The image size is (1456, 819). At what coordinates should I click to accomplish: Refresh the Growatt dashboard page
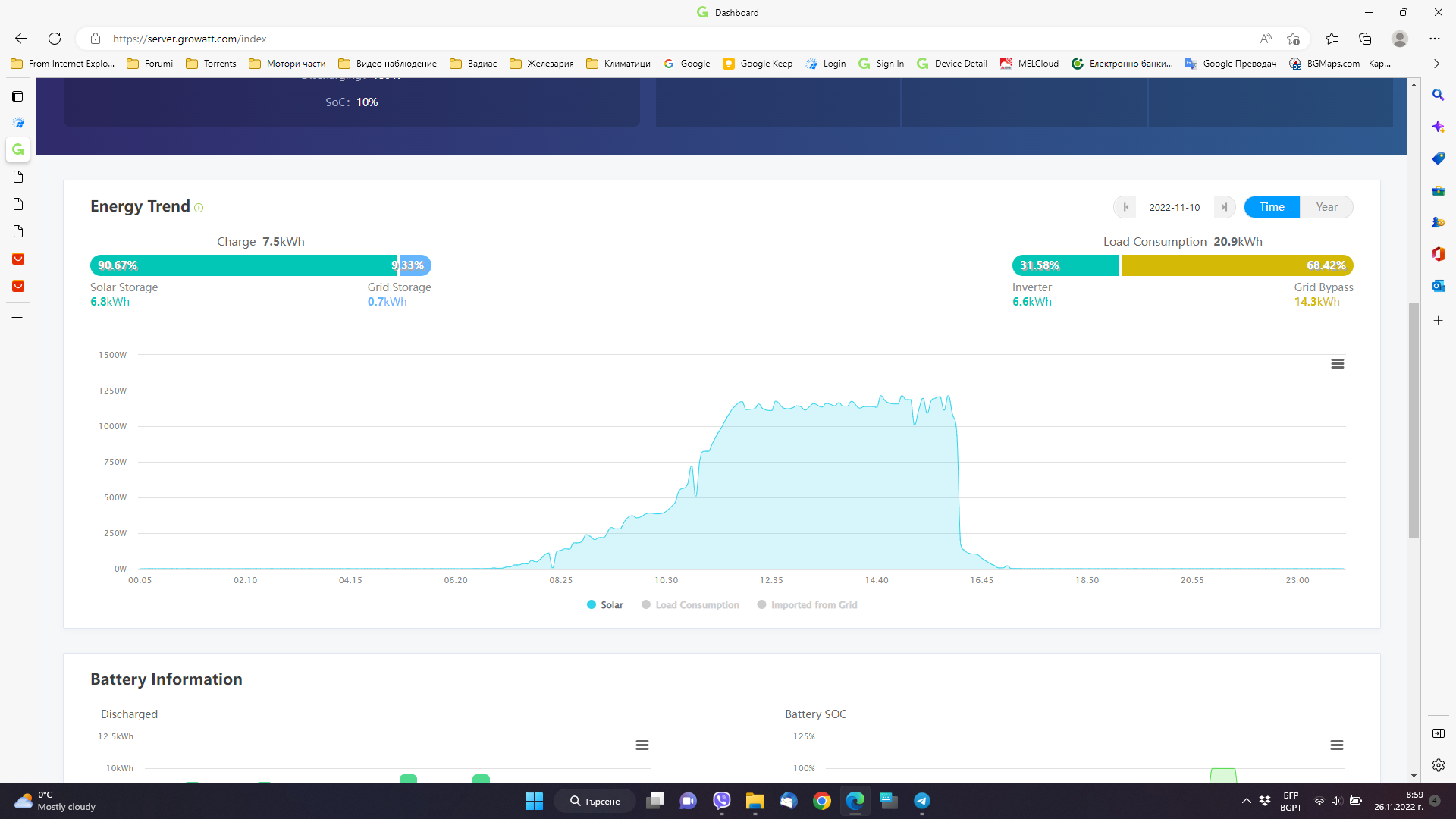55,39
